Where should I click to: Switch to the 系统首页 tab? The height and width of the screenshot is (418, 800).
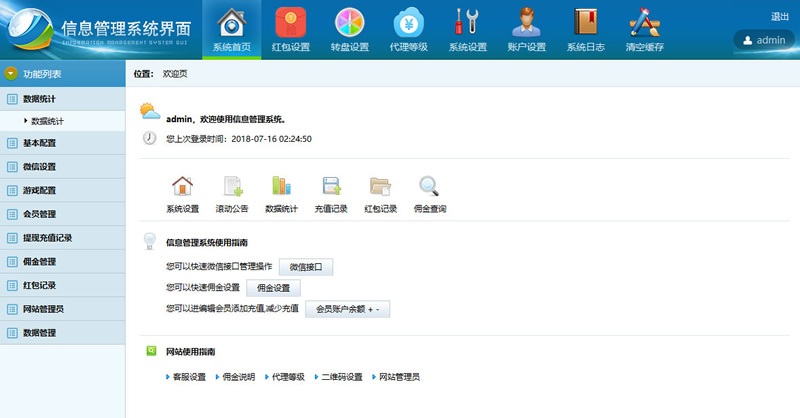tap(232, 30)
